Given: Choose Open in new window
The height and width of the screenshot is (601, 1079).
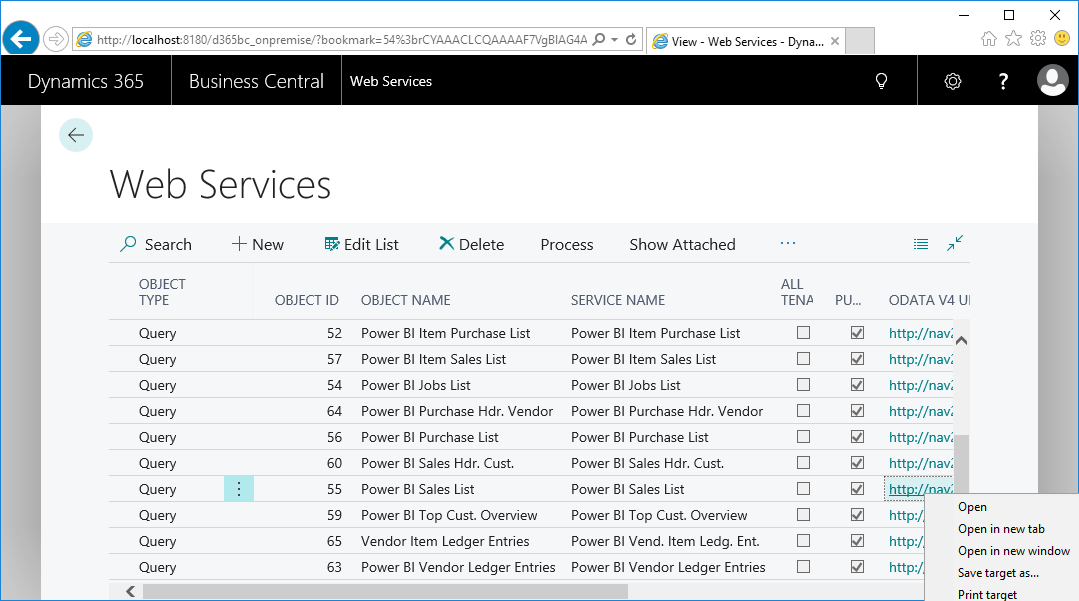Looking at the screenshot, I should point(1014,551).
